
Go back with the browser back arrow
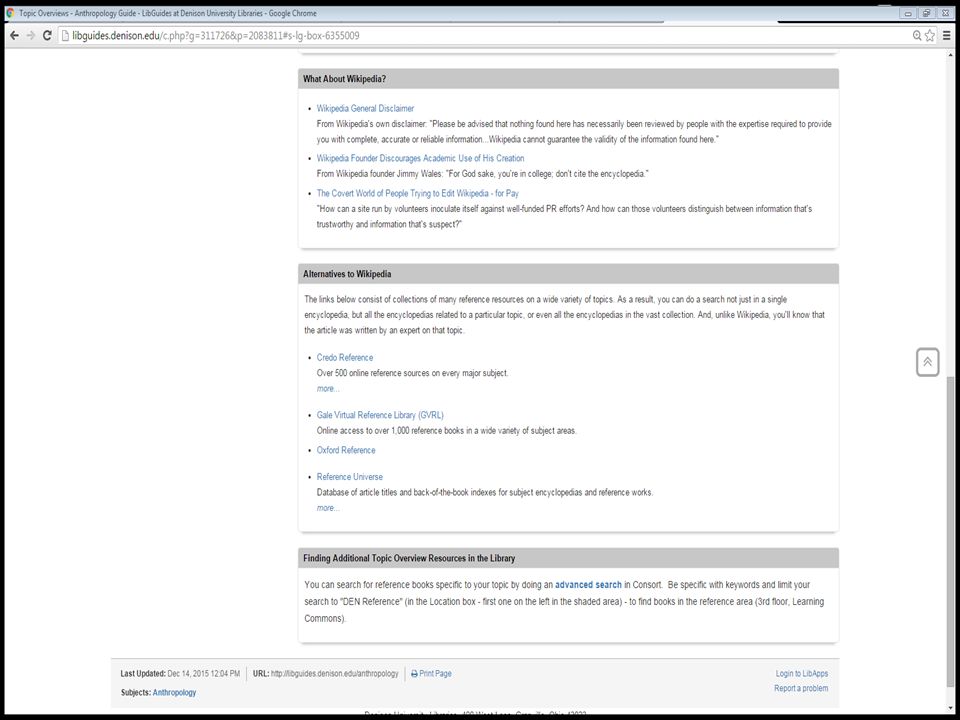[14, 36]
